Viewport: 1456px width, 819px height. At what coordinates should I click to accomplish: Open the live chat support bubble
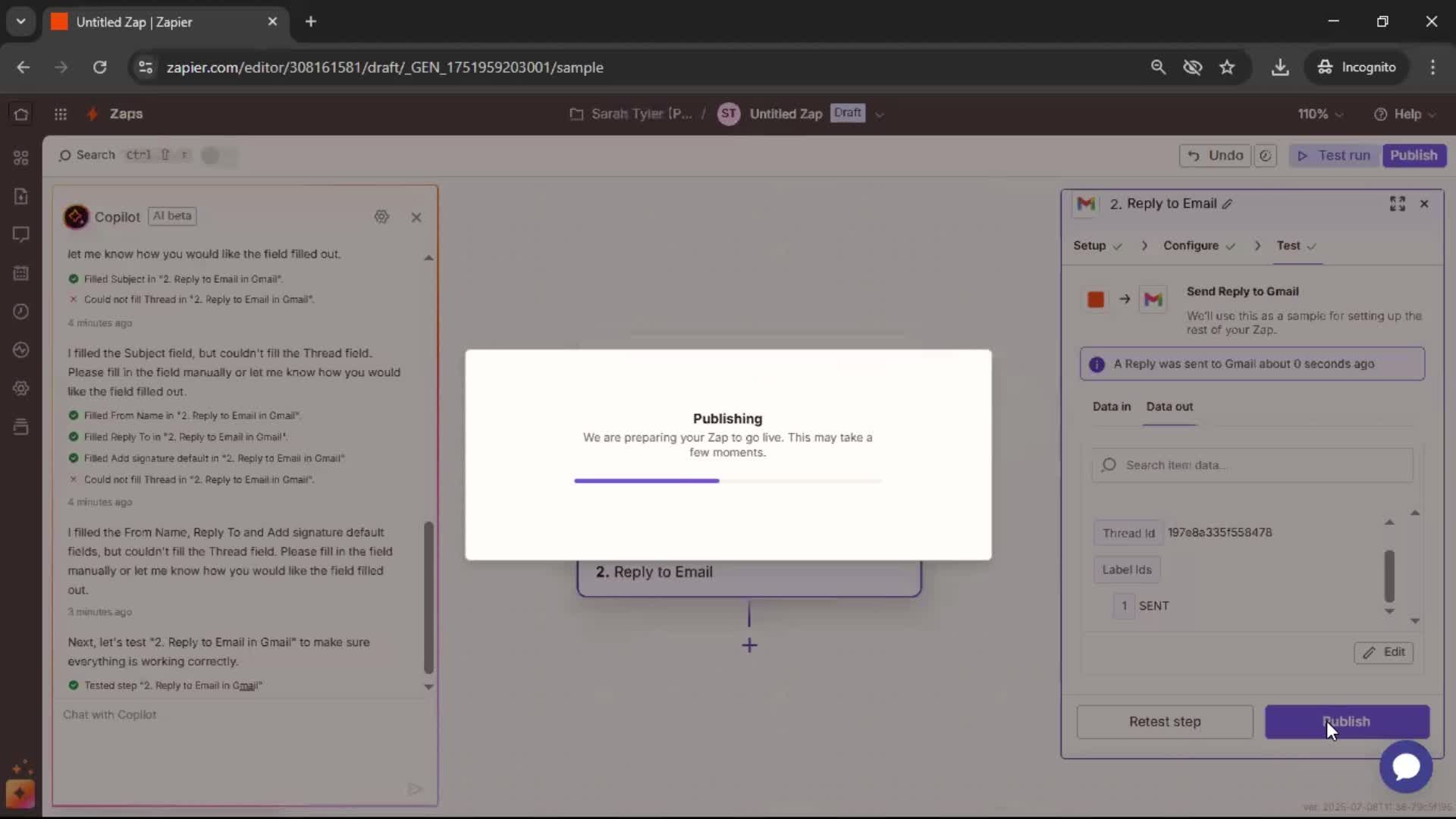point(1406,767)
